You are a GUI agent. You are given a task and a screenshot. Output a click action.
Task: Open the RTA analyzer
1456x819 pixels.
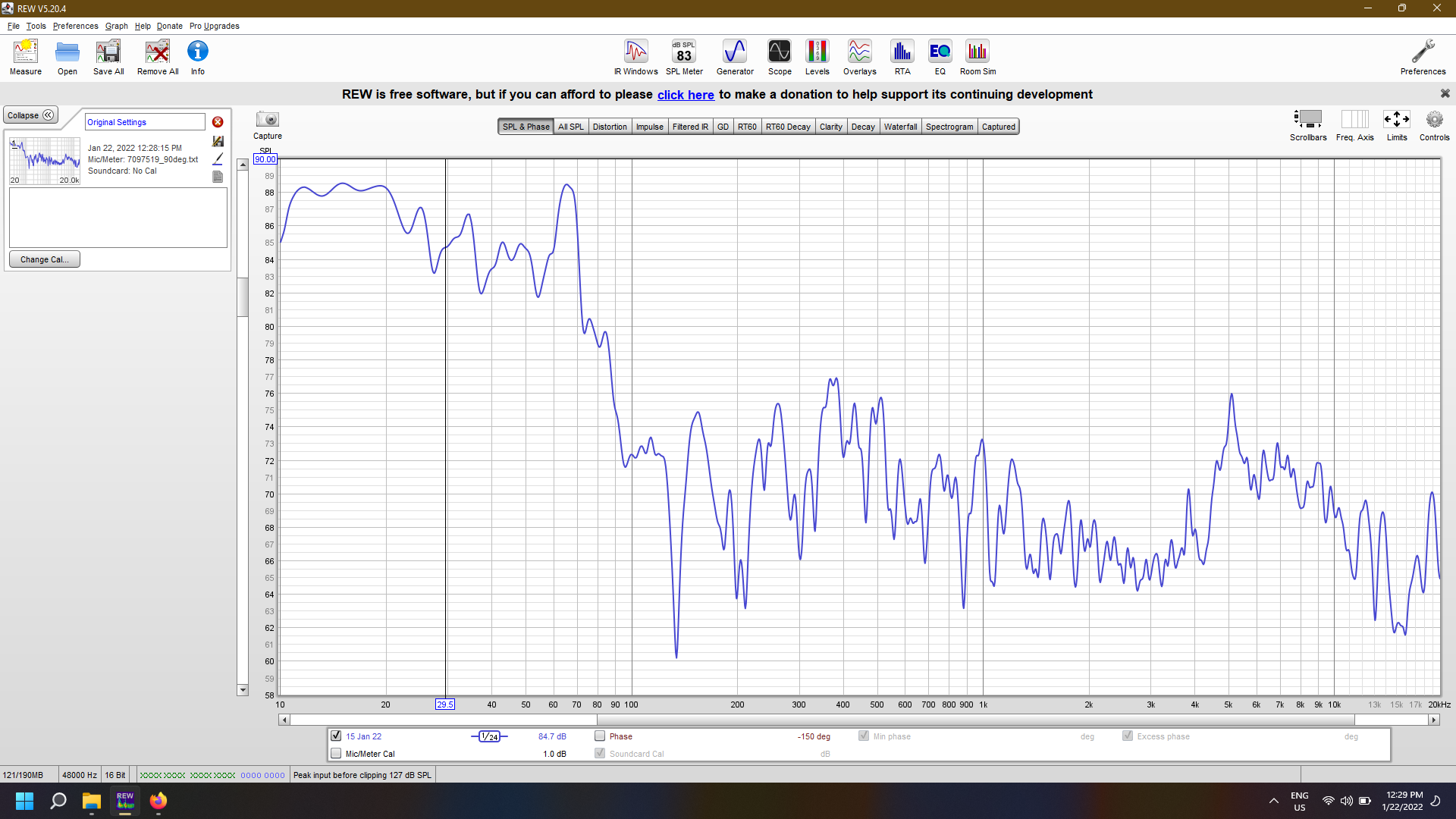pos(902,58)
